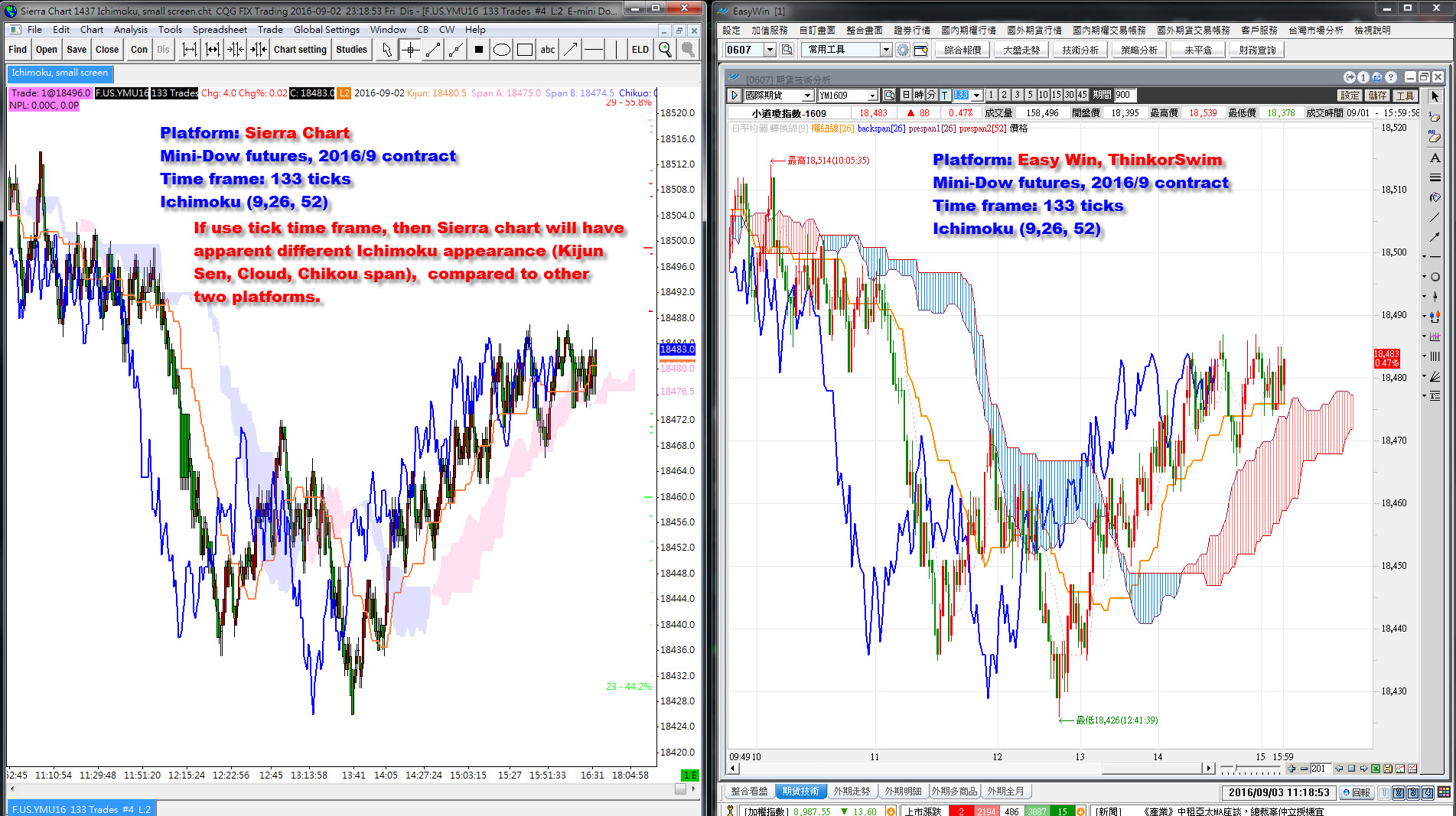The width and height of the screenshot is (1456, 816).
Task: Select the arrow drawing tool
Action: pyautogui.click(x=571, y=50)
